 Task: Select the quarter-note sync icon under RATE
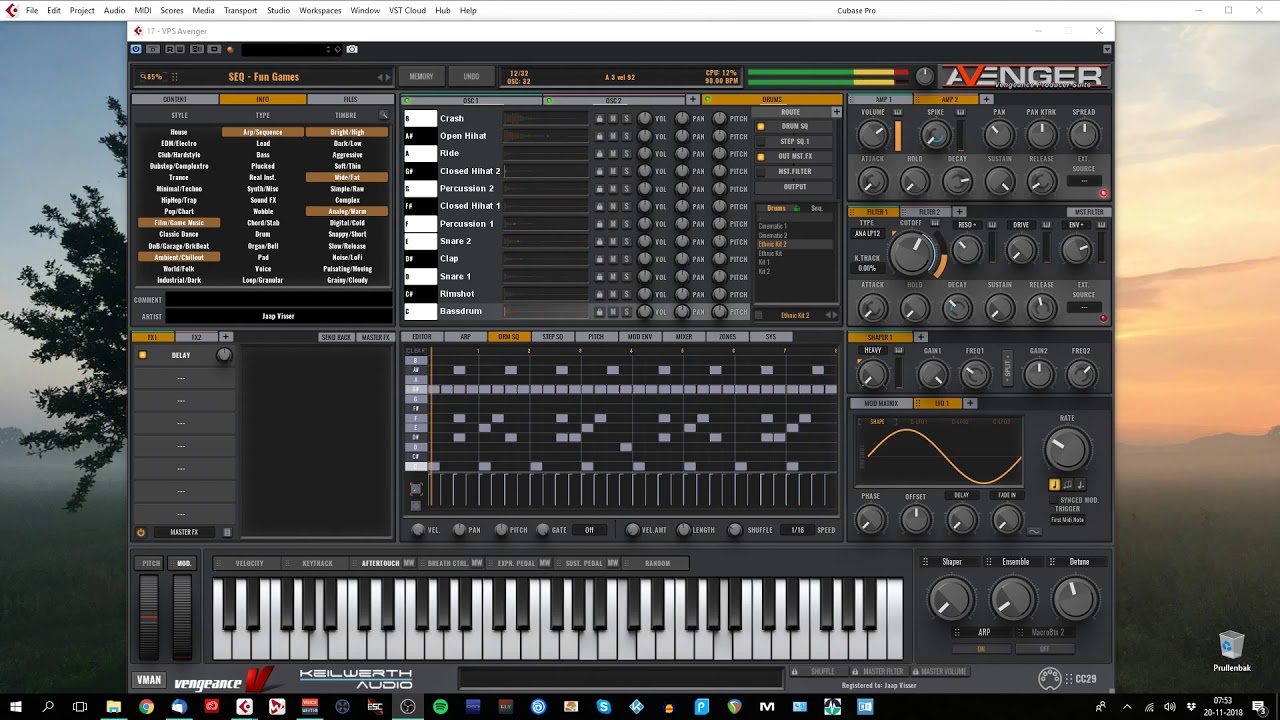click(1054, 485)
